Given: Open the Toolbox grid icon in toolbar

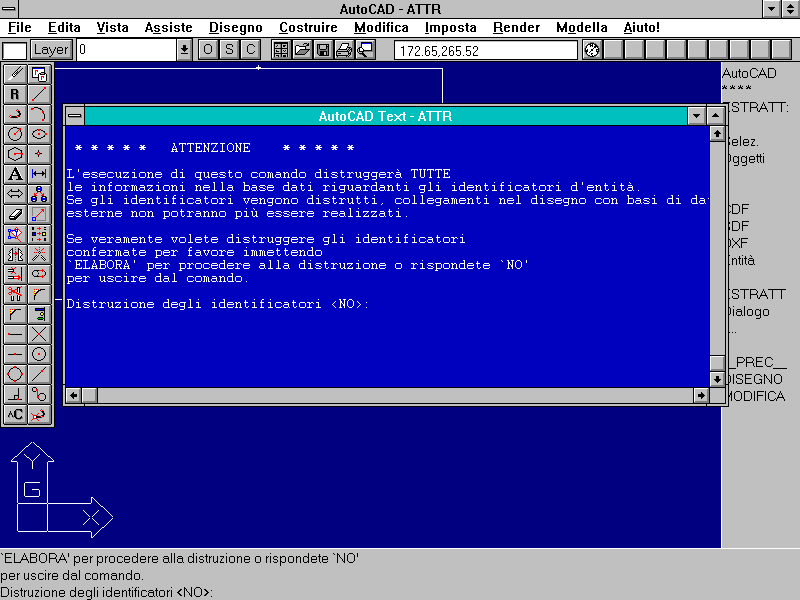Looking at the screenshot, I should click(x=281, y=50).
